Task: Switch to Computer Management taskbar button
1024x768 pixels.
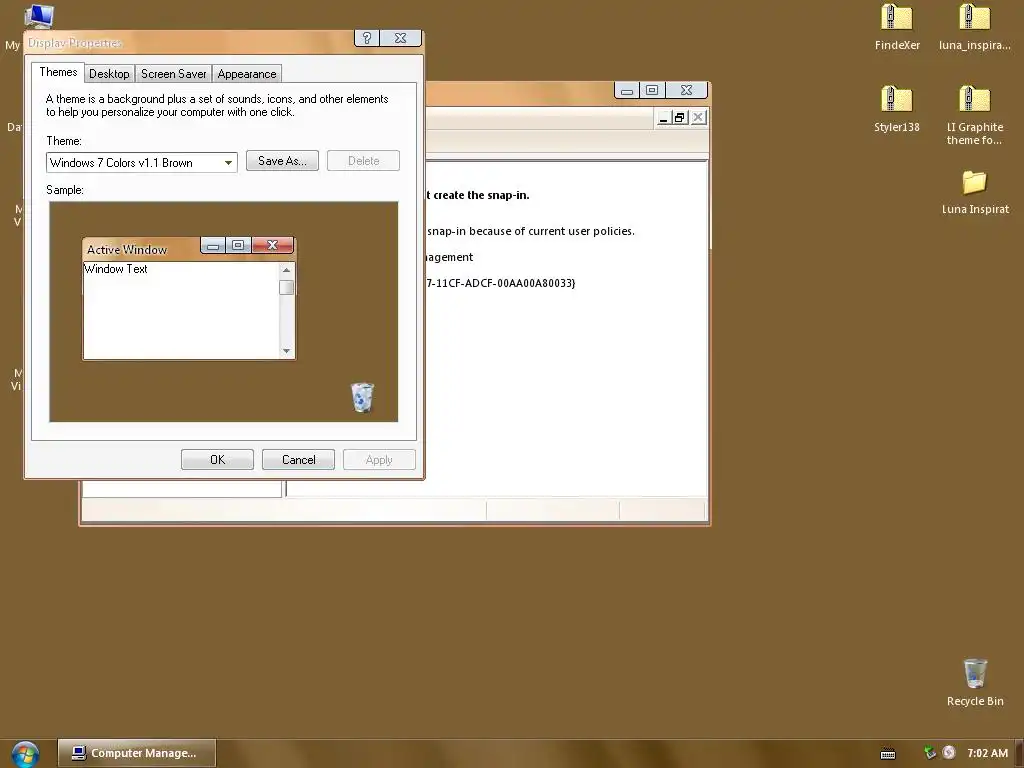Action: click(x=136, y=753)
